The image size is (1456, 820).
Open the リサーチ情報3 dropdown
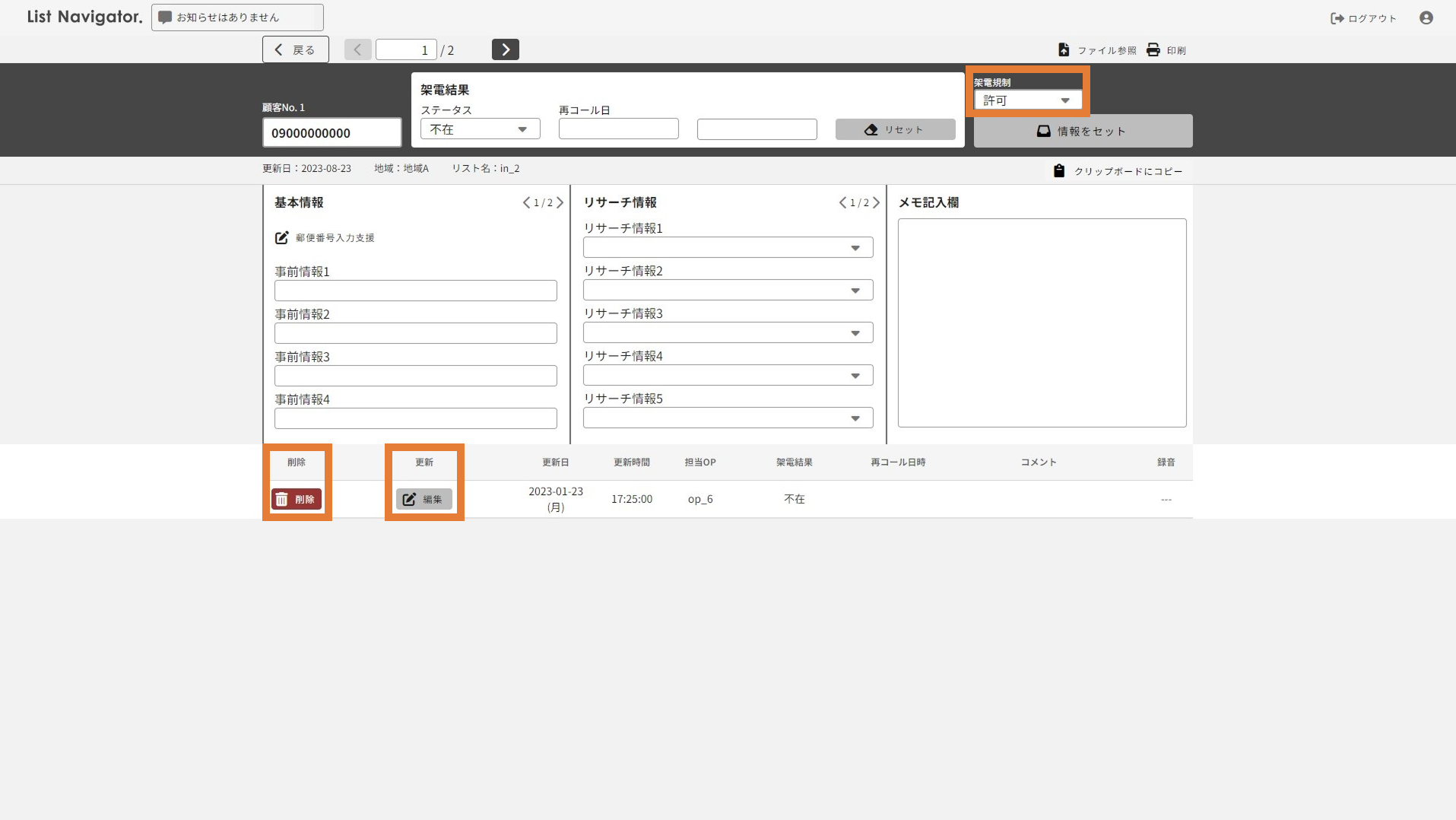[x=728, y=333]
